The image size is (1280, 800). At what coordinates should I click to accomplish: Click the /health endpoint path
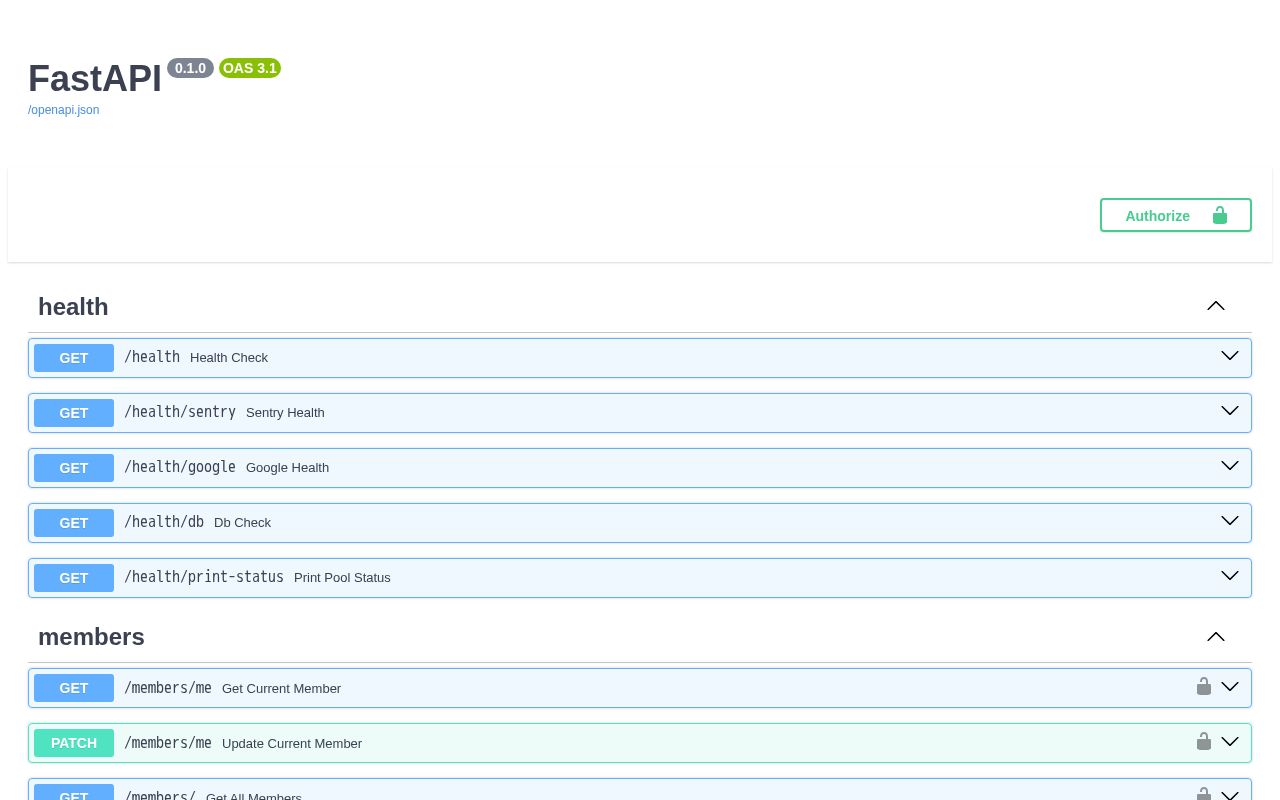click(x=152, y=357)
